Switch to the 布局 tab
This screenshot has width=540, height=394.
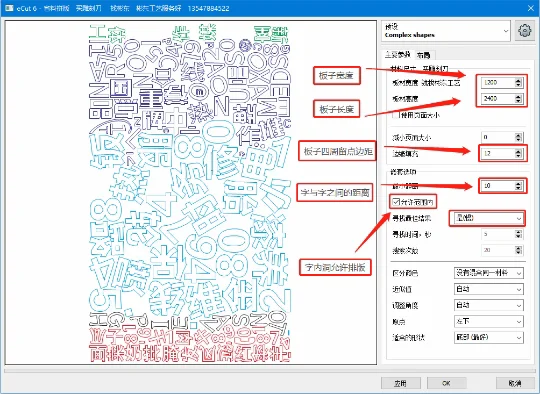423,55
